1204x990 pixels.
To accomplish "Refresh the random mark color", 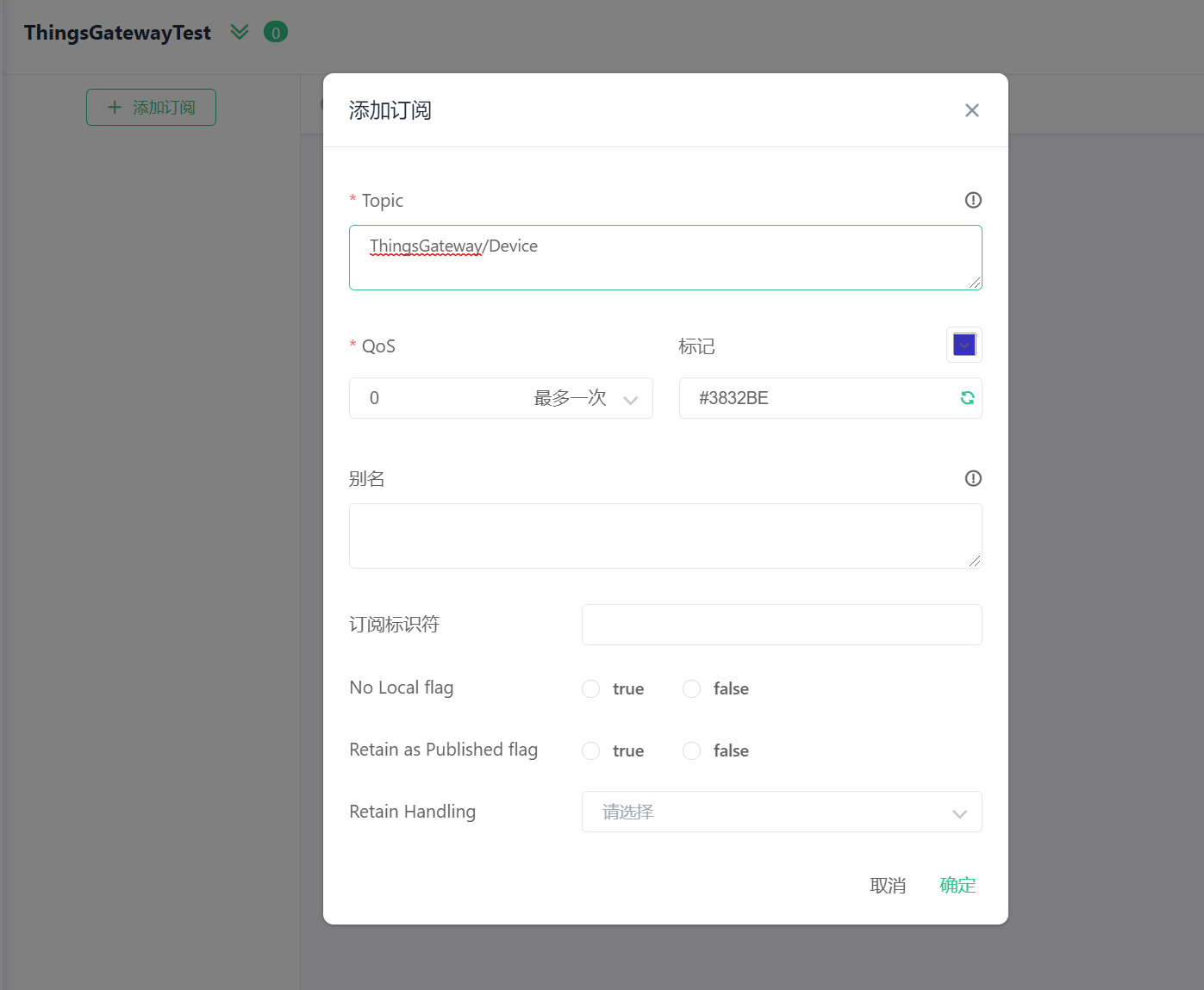I will (x=967, y=398).
